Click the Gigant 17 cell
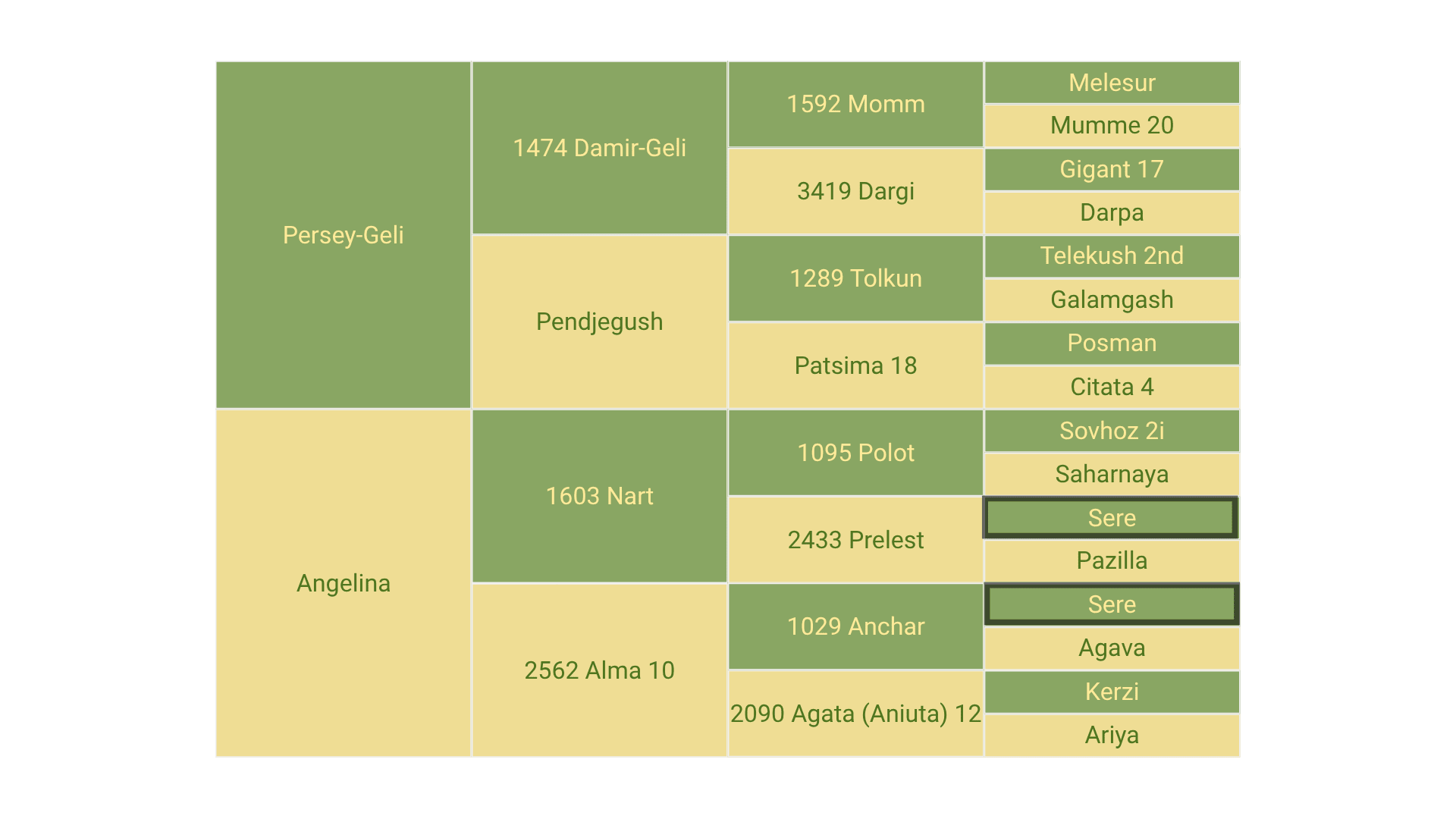 click(1112, 169)
